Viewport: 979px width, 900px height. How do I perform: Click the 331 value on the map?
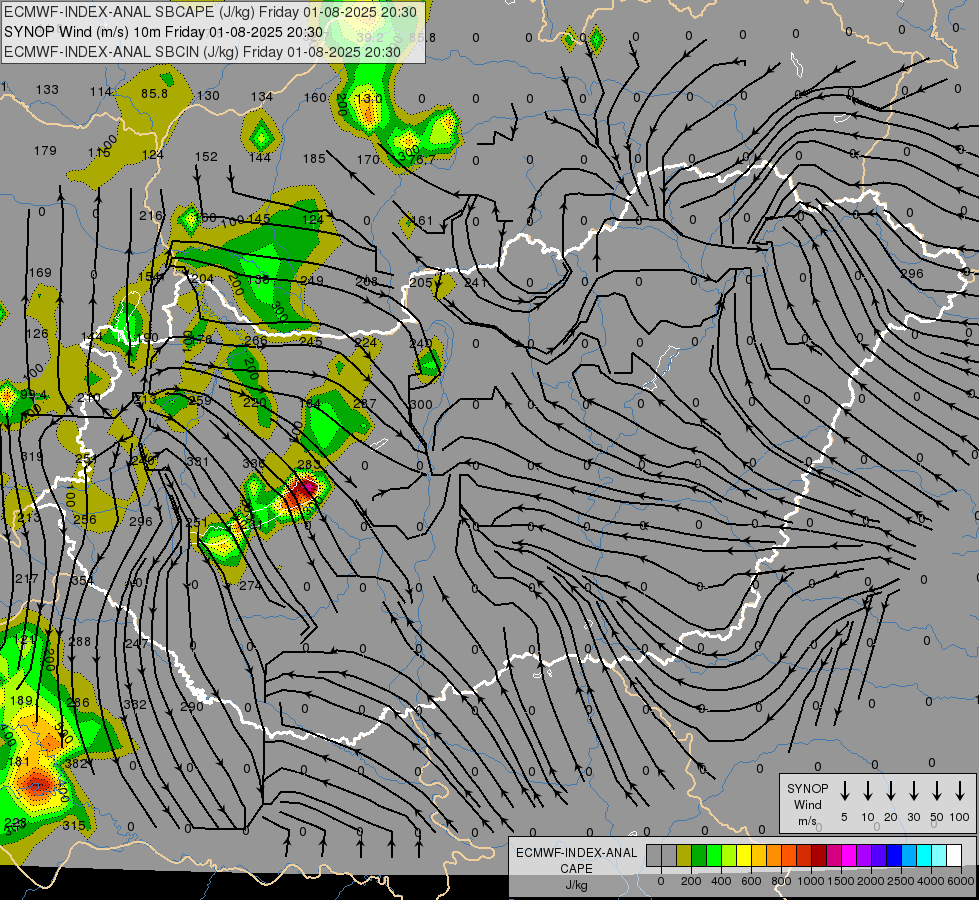point(197,462)
